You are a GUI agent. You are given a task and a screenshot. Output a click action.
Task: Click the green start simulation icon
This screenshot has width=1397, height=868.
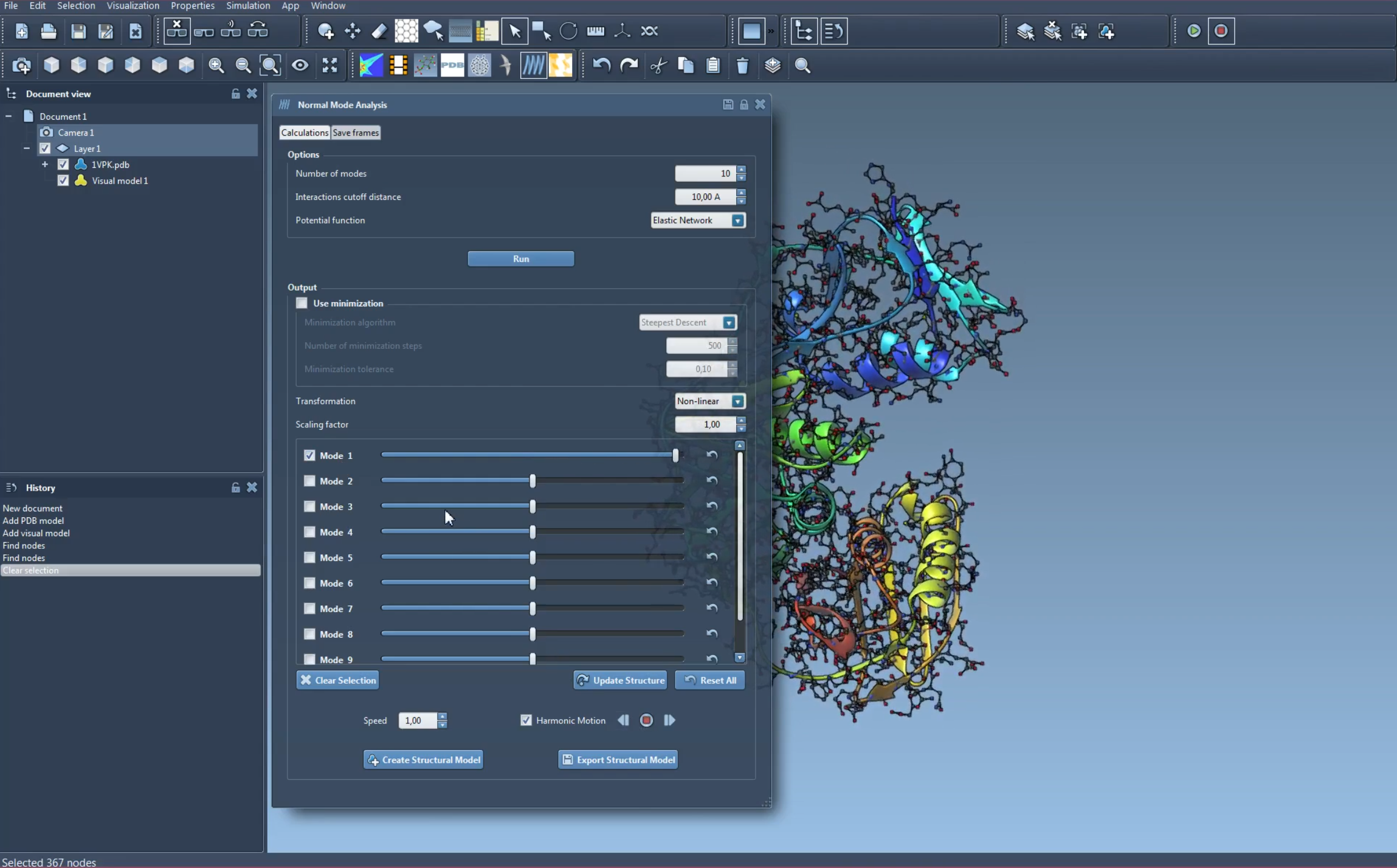(1193, 31)
